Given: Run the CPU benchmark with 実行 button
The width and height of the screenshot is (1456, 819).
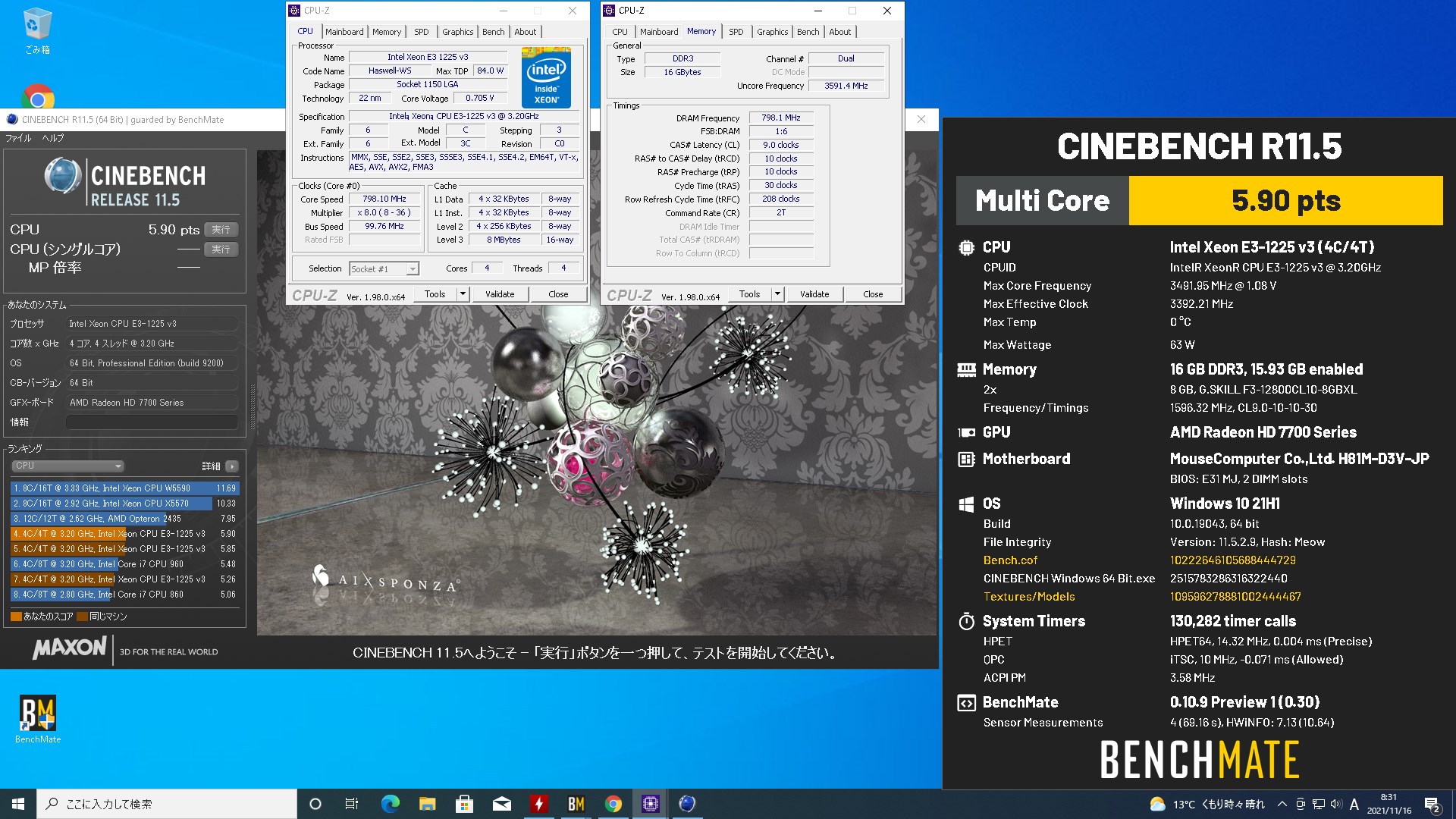Looking at the screenshot, I should click(x=221, y=230).
